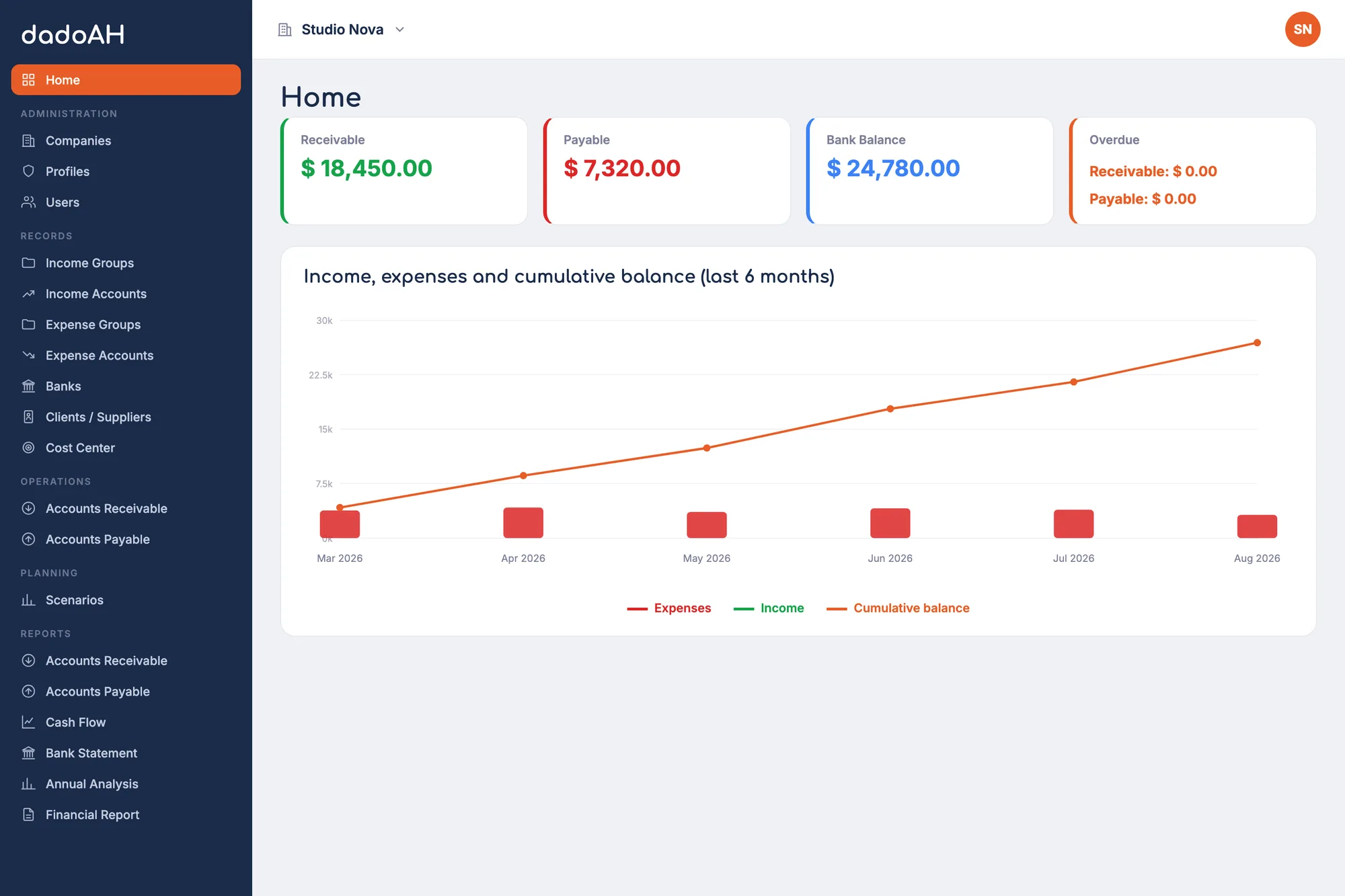The width and height of the screenshot is (1345, 896).
Task: Click the dadoAH logo
Action: [73, 34]
